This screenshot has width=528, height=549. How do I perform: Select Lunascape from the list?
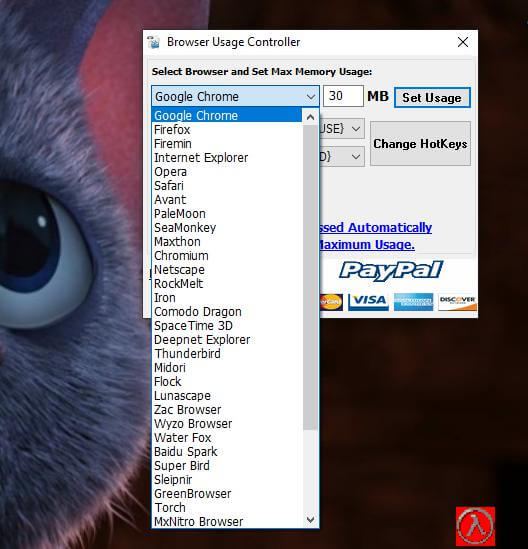[x=227, y=396]
